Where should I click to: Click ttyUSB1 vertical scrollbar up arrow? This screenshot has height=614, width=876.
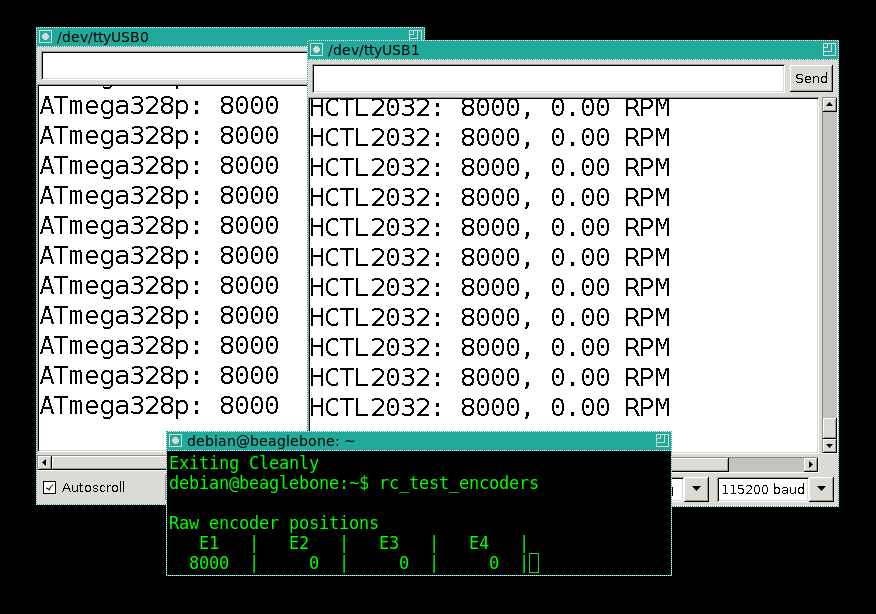(829, 104)
